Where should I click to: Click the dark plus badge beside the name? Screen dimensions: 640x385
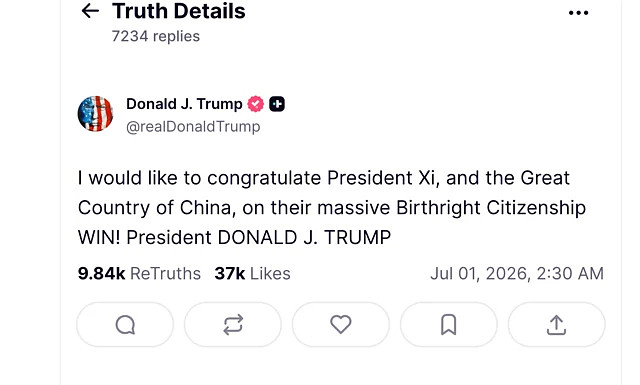click(x=277, y=104)
